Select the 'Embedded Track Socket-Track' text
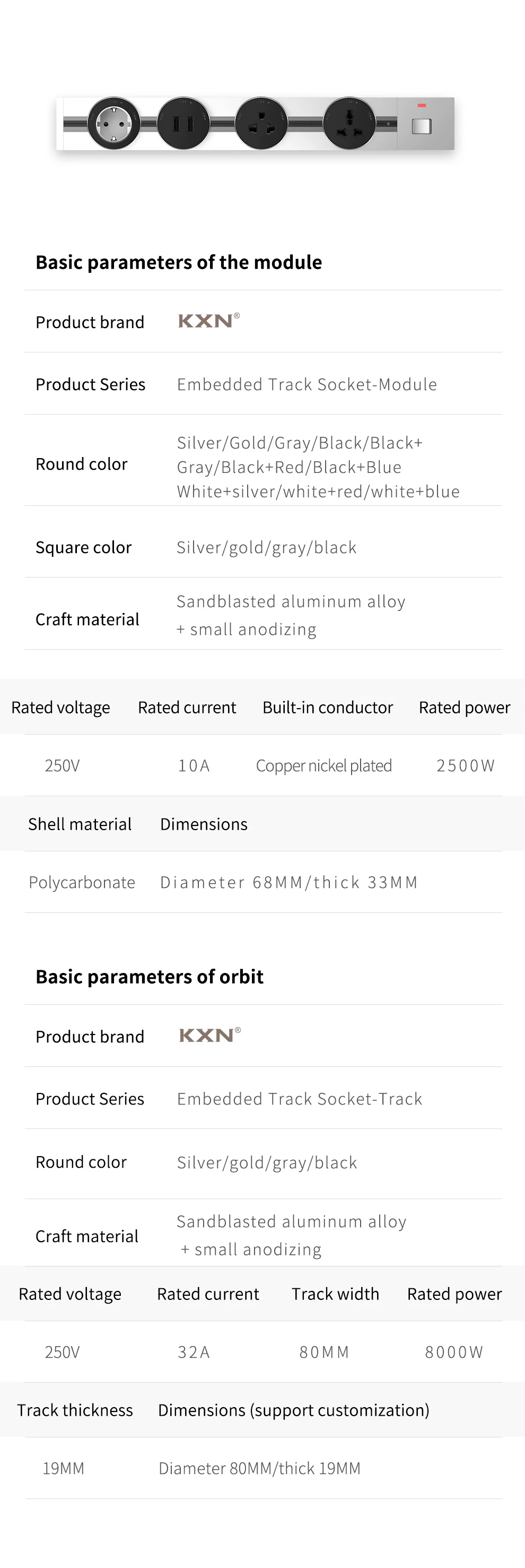 [299, 1099]
